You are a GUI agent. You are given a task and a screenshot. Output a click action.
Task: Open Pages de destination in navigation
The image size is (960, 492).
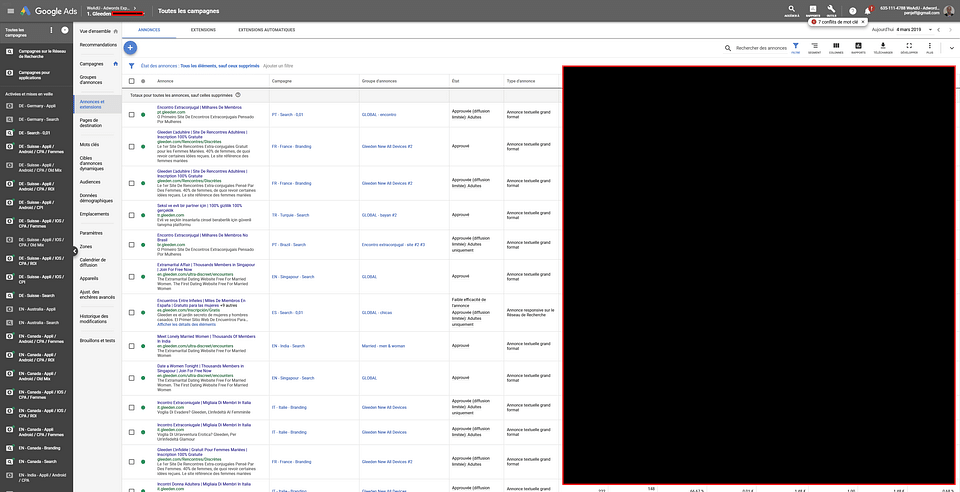tap(91, 122)
